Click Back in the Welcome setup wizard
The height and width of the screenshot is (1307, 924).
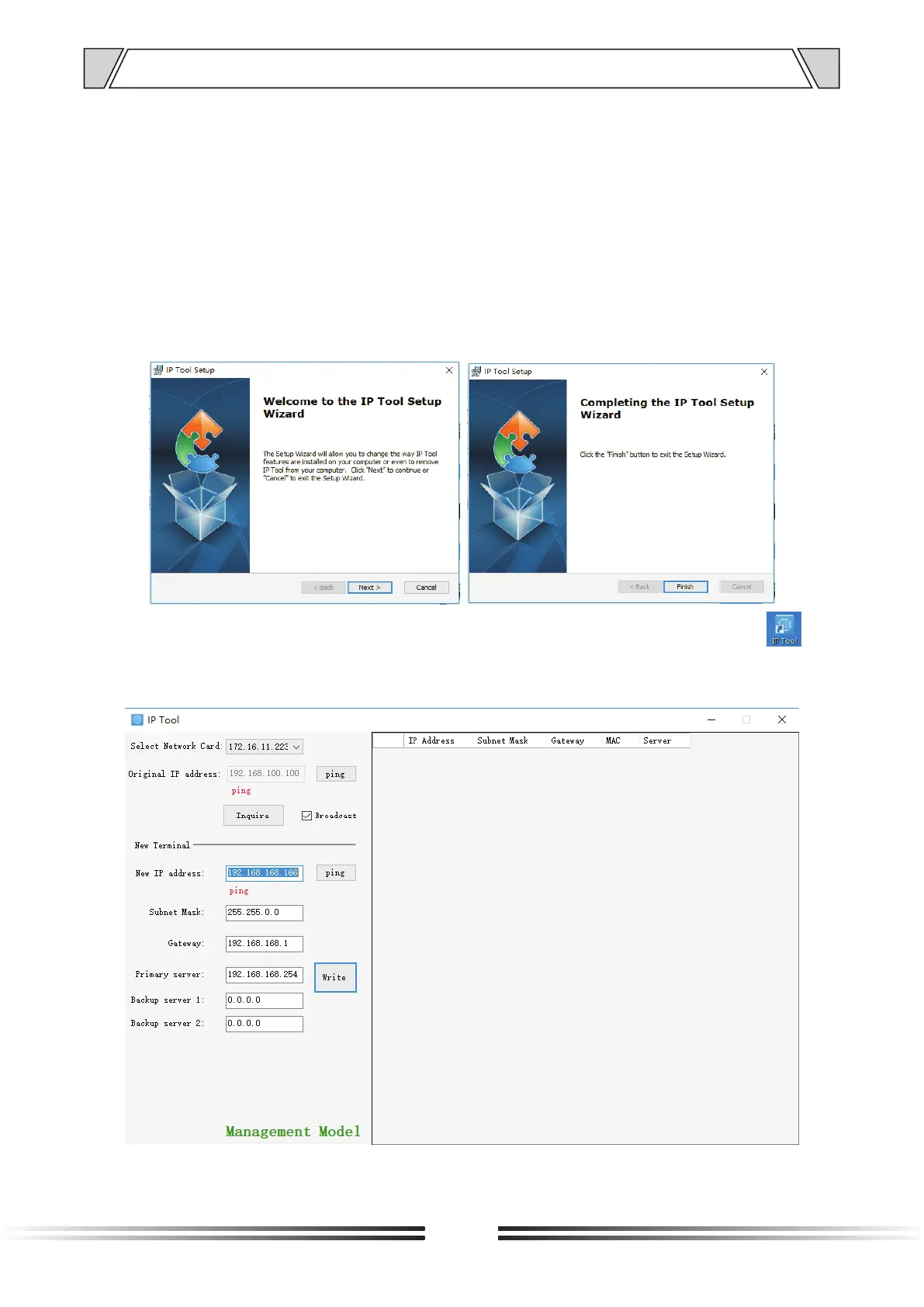pos(324,588)
